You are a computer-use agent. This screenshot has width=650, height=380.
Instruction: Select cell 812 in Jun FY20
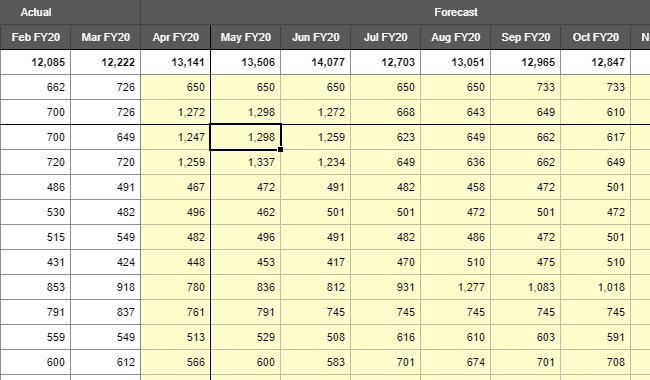tap(316, 287)
